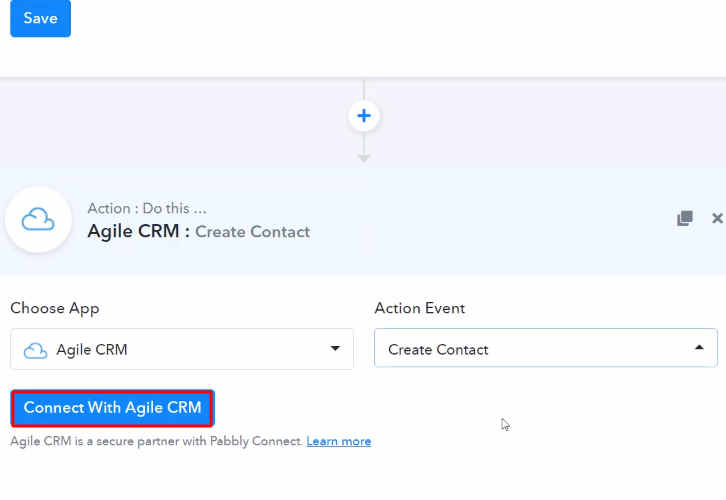Click the secure partner with Pabbly Connect text

[x=156, y=441]
